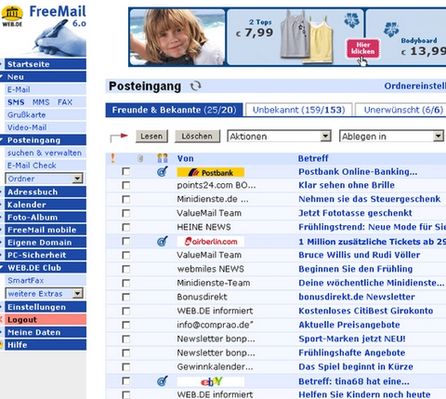Viewport: 446px width, 399px height.
Task: Tick checkbox for airberlin.com message
Action: pos(126,241)
